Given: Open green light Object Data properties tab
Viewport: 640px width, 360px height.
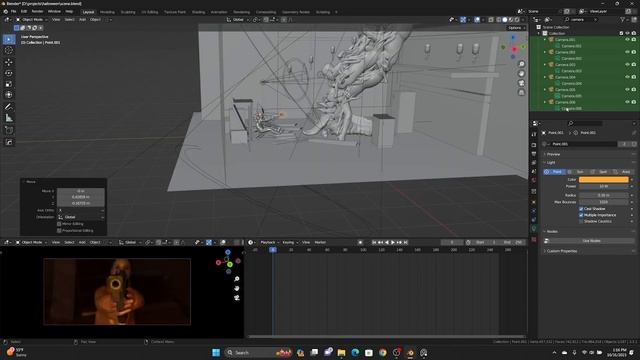Looking at the screenshot, I should [x=534, y=229].
